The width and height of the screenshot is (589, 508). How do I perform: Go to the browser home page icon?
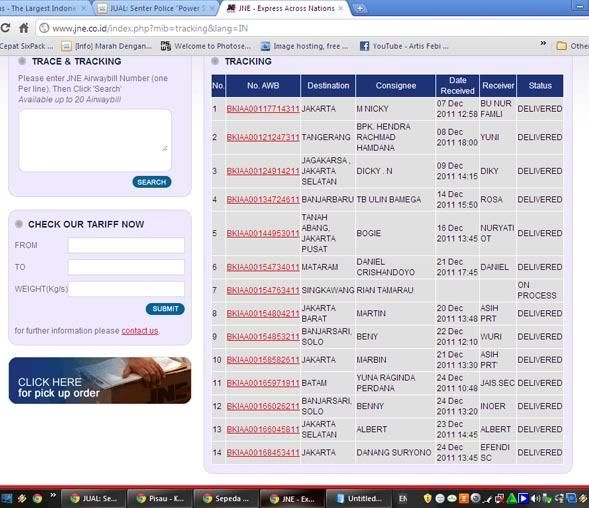(x=24, y=28)
